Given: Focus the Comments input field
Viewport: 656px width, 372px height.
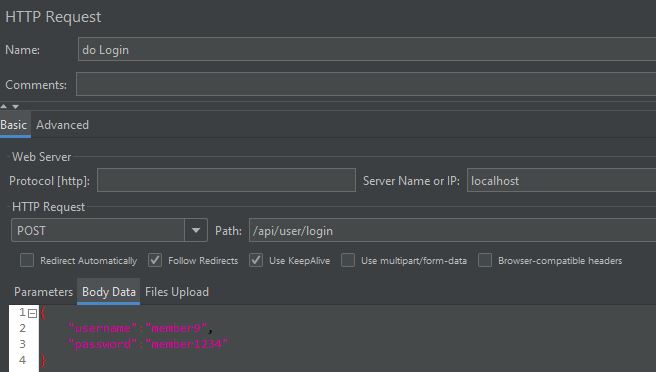Looking at the screenshot, I should [366, 84].
